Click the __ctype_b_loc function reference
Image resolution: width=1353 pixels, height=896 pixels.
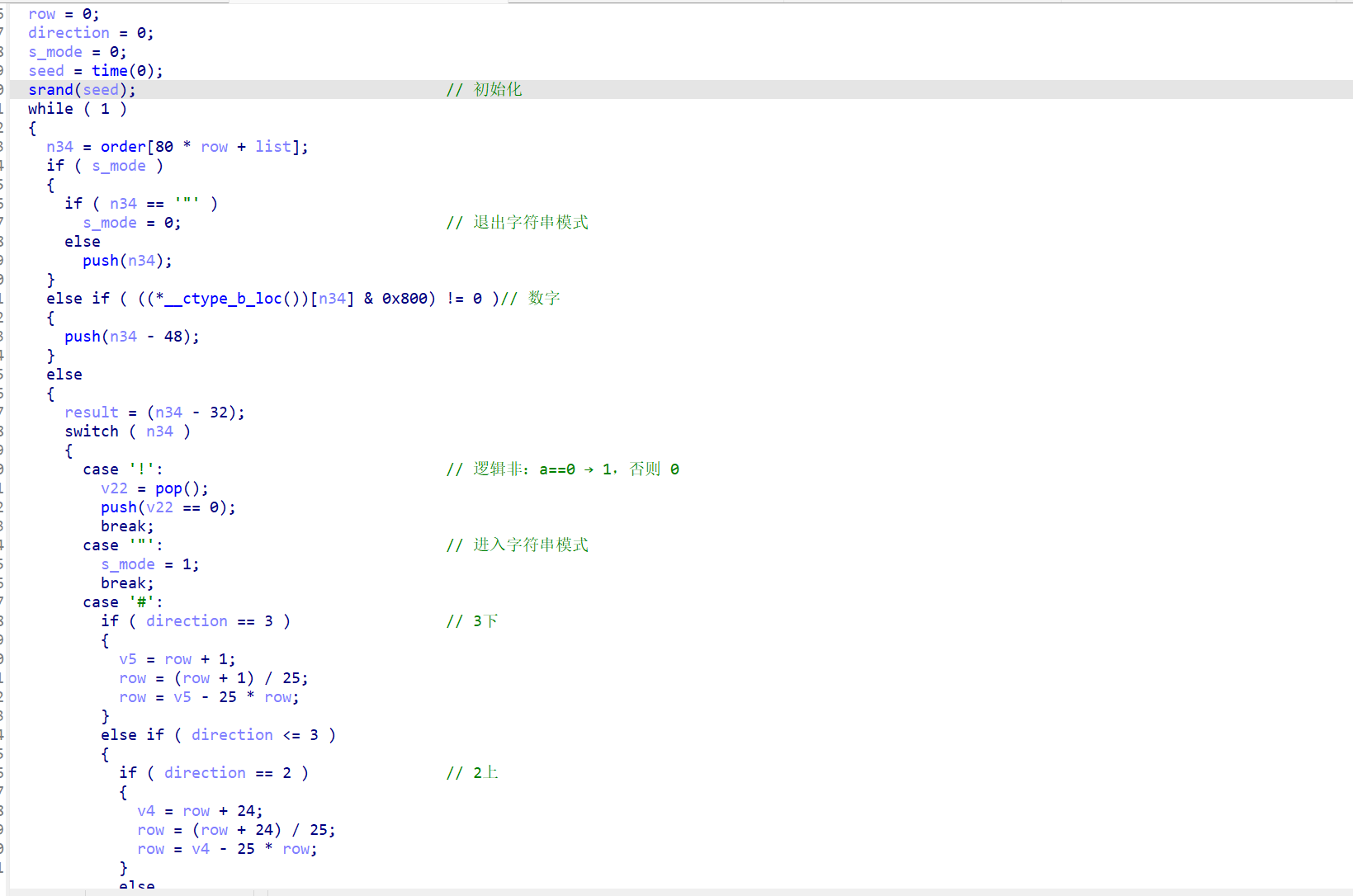point(223,298)
